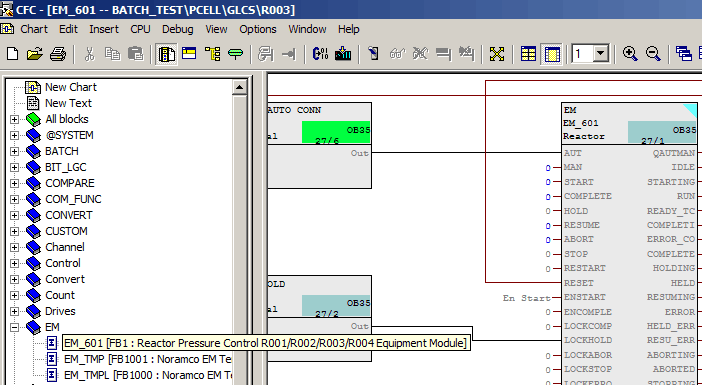The image size is (704, 385).
Task: Click the Cut scissors icon
Action: (x=89, y=54)
